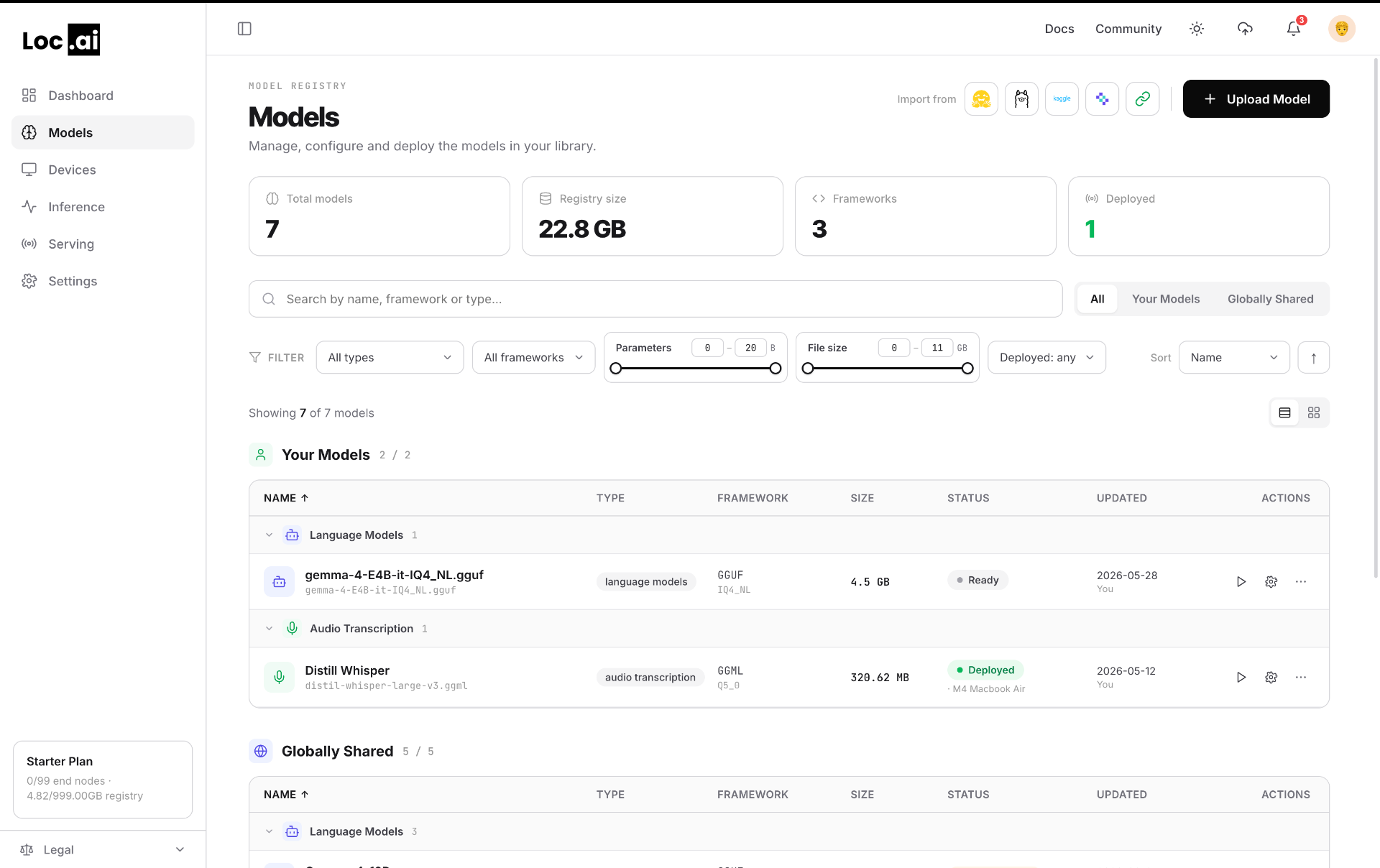Switch to list view

1284,412
